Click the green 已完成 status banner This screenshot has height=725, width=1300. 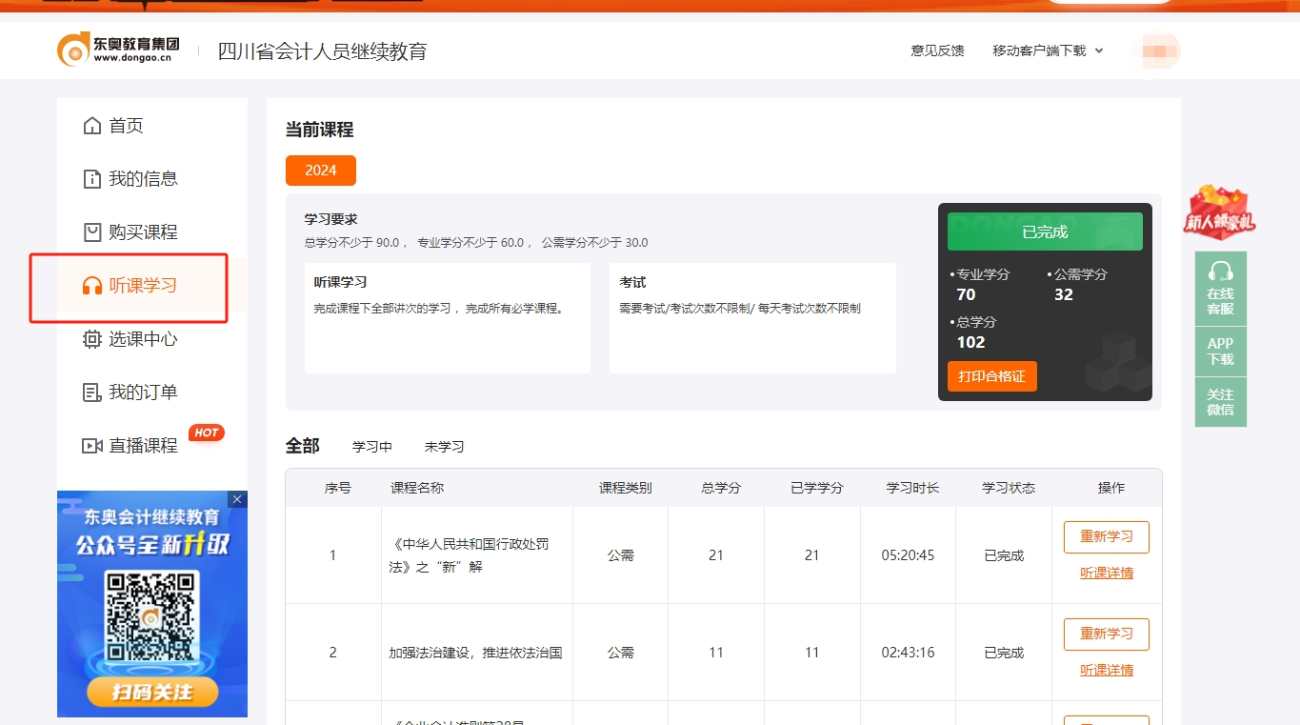(x=1045, y=231)
